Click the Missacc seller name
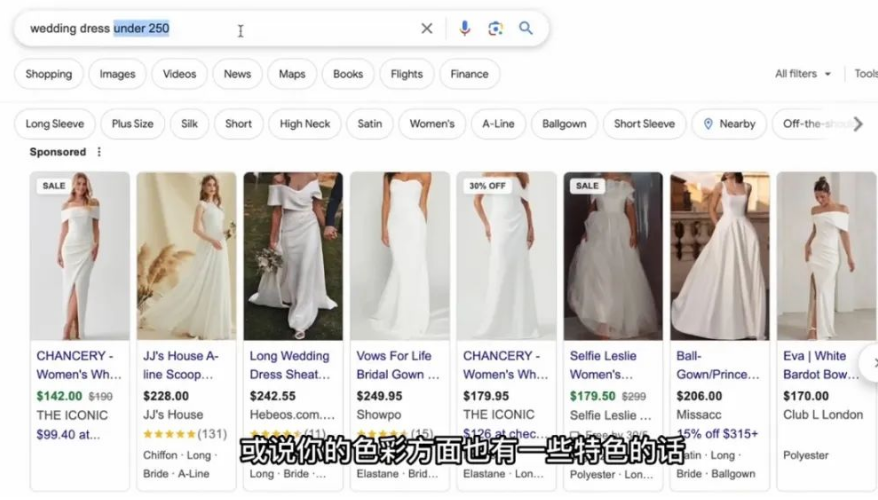878x500 pixels. (698, 415)
